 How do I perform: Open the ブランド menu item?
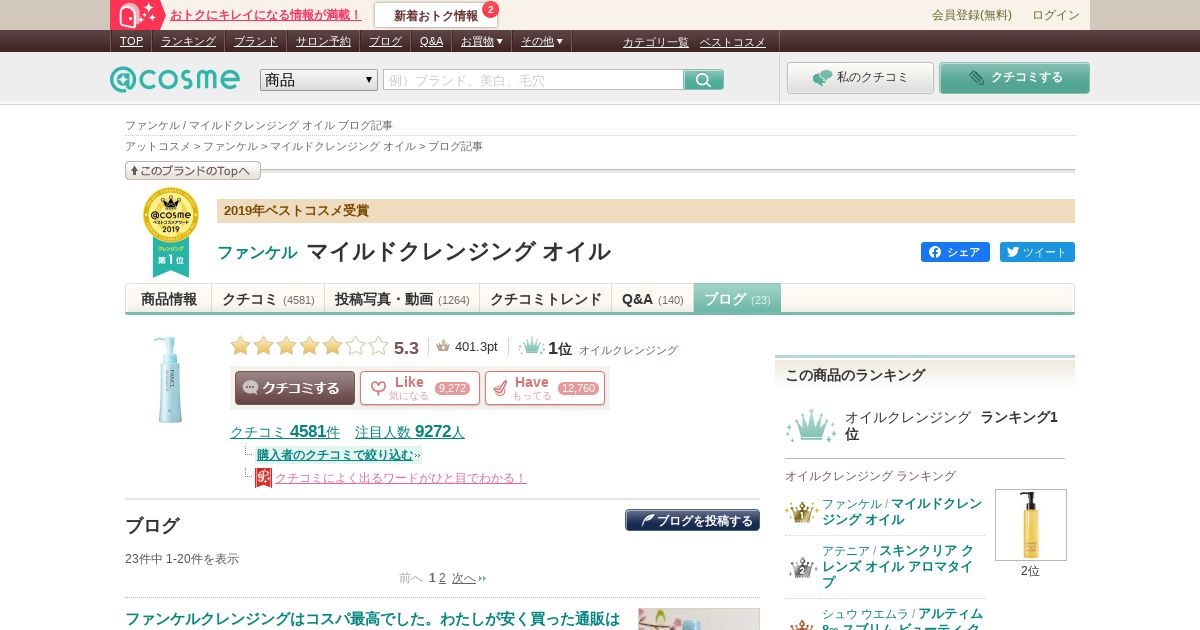click(x=256, y=41)
